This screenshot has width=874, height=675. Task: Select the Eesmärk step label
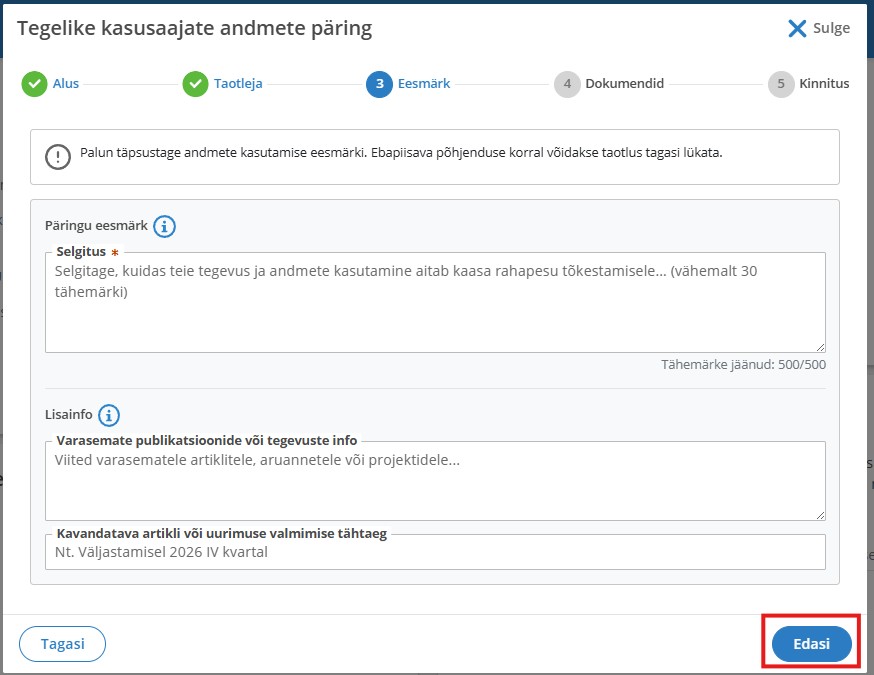(424, 84)
